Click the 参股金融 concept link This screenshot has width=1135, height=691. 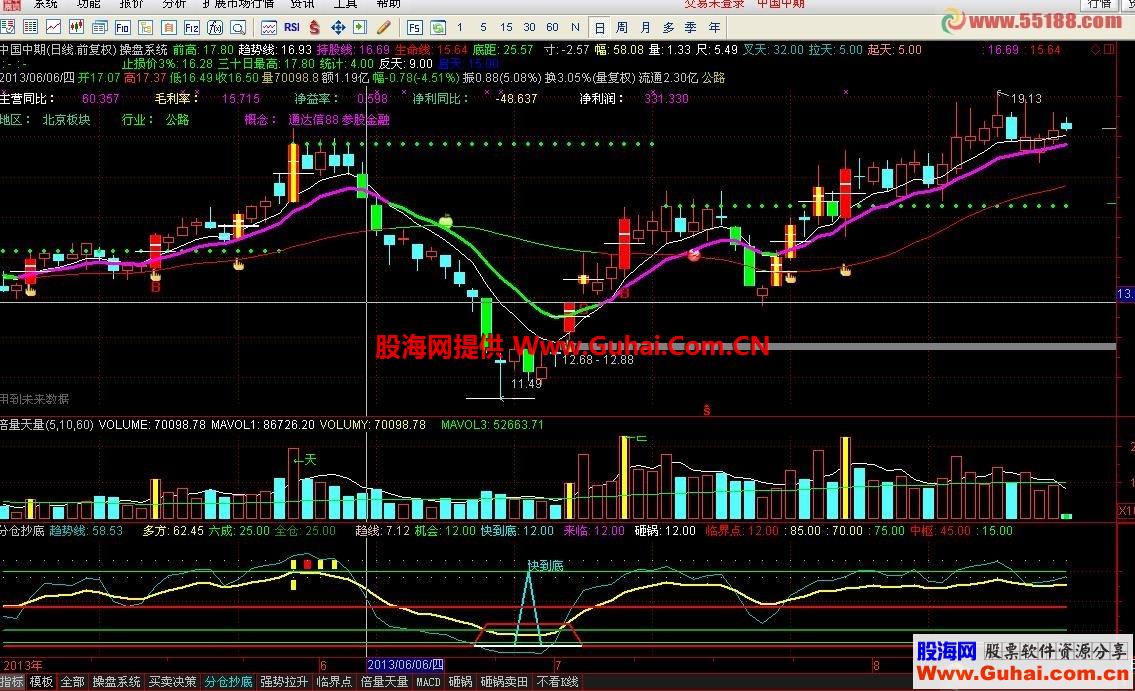click(366, 119)
